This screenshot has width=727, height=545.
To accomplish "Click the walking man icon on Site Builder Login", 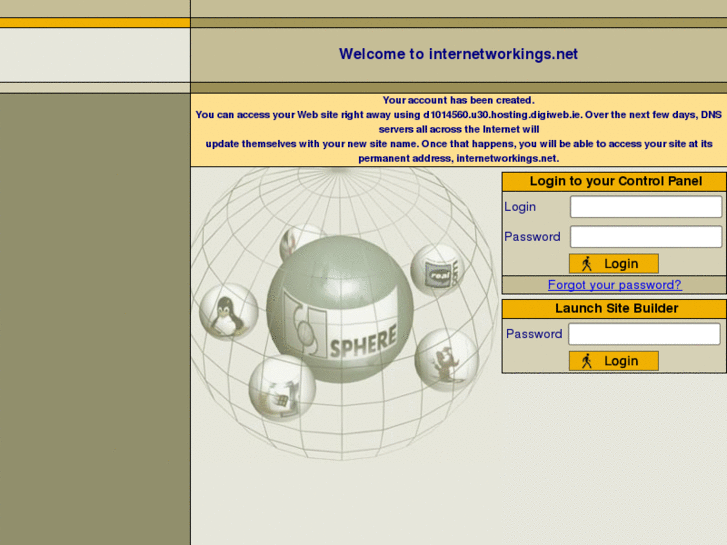I will coord(587,361).
